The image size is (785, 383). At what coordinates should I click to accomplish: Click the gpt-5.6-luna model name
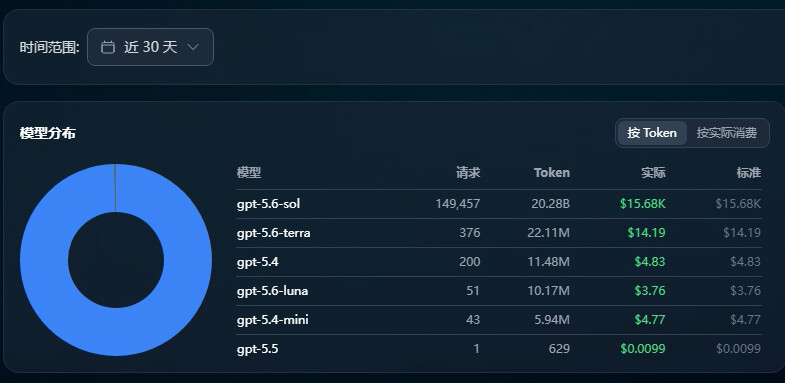pos(272,291)
